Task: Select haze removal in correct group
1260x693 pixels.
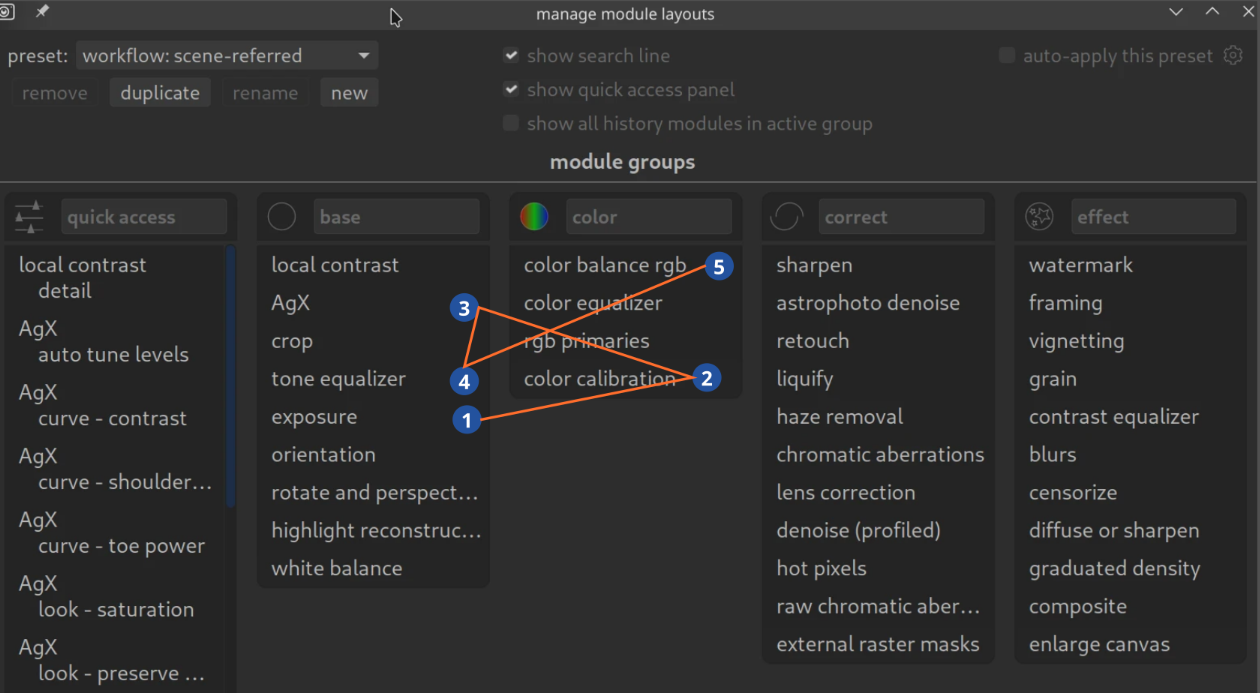Action: click(x=839, y=417)
